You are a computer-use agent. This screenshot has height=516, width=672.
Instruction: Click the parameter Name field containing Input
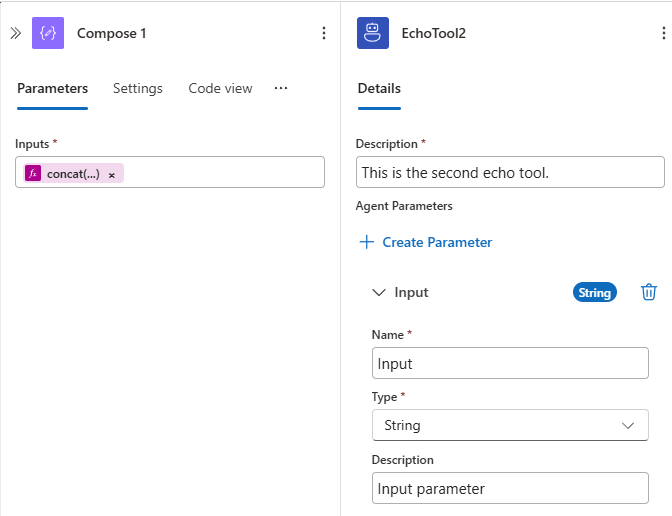click(x=510, y=363)
